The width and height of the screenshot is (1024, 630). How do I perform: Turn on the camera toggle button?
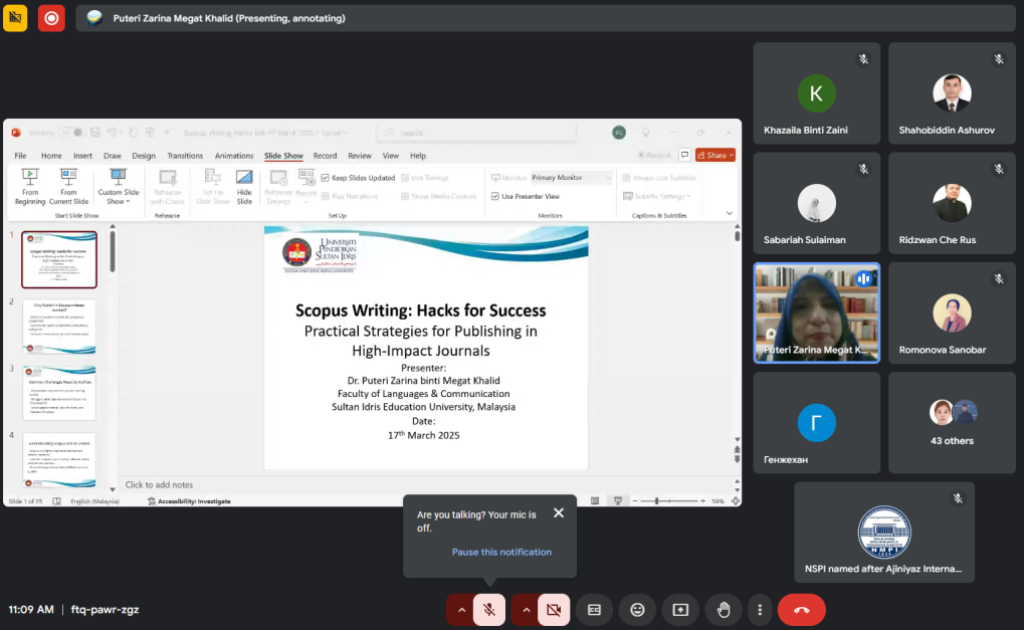553,609
